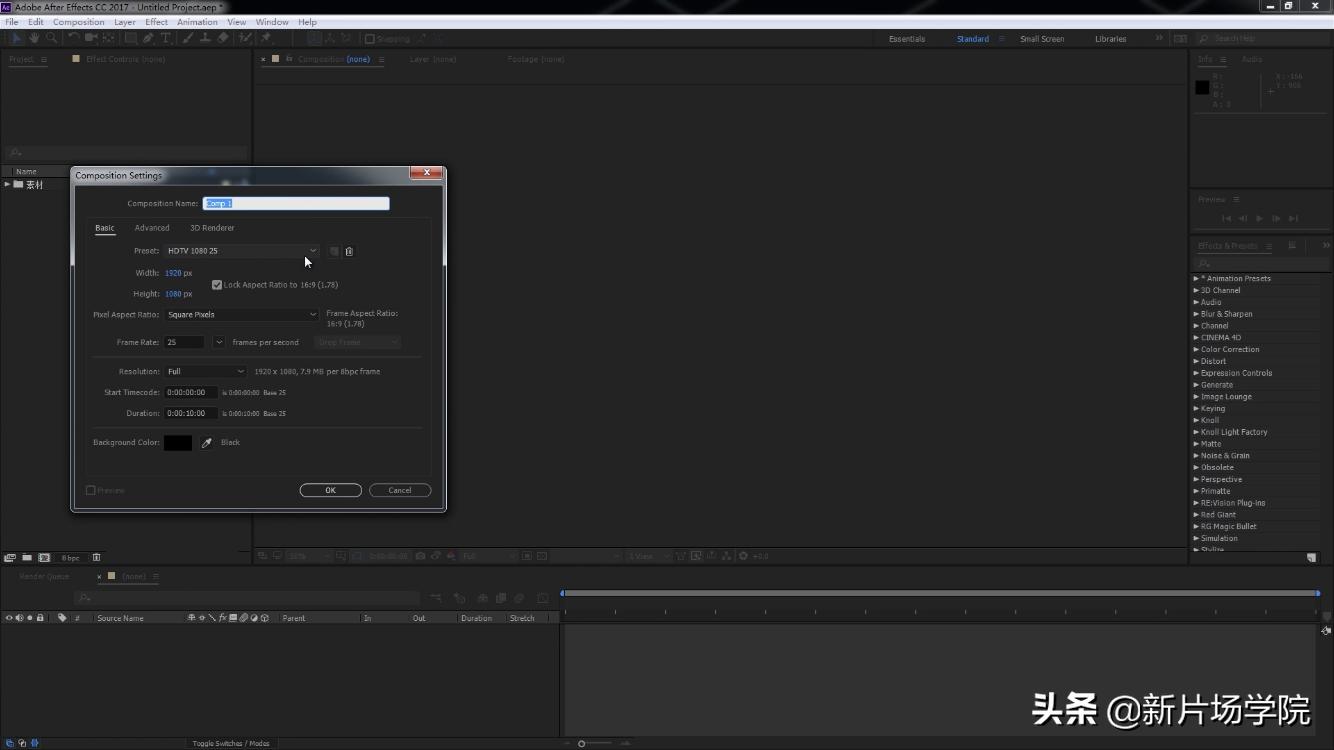Image resolution: width=1334 pixels, height=750 pixels.
Task: Select the Rectangle shape tool
Action: [130, 38]
